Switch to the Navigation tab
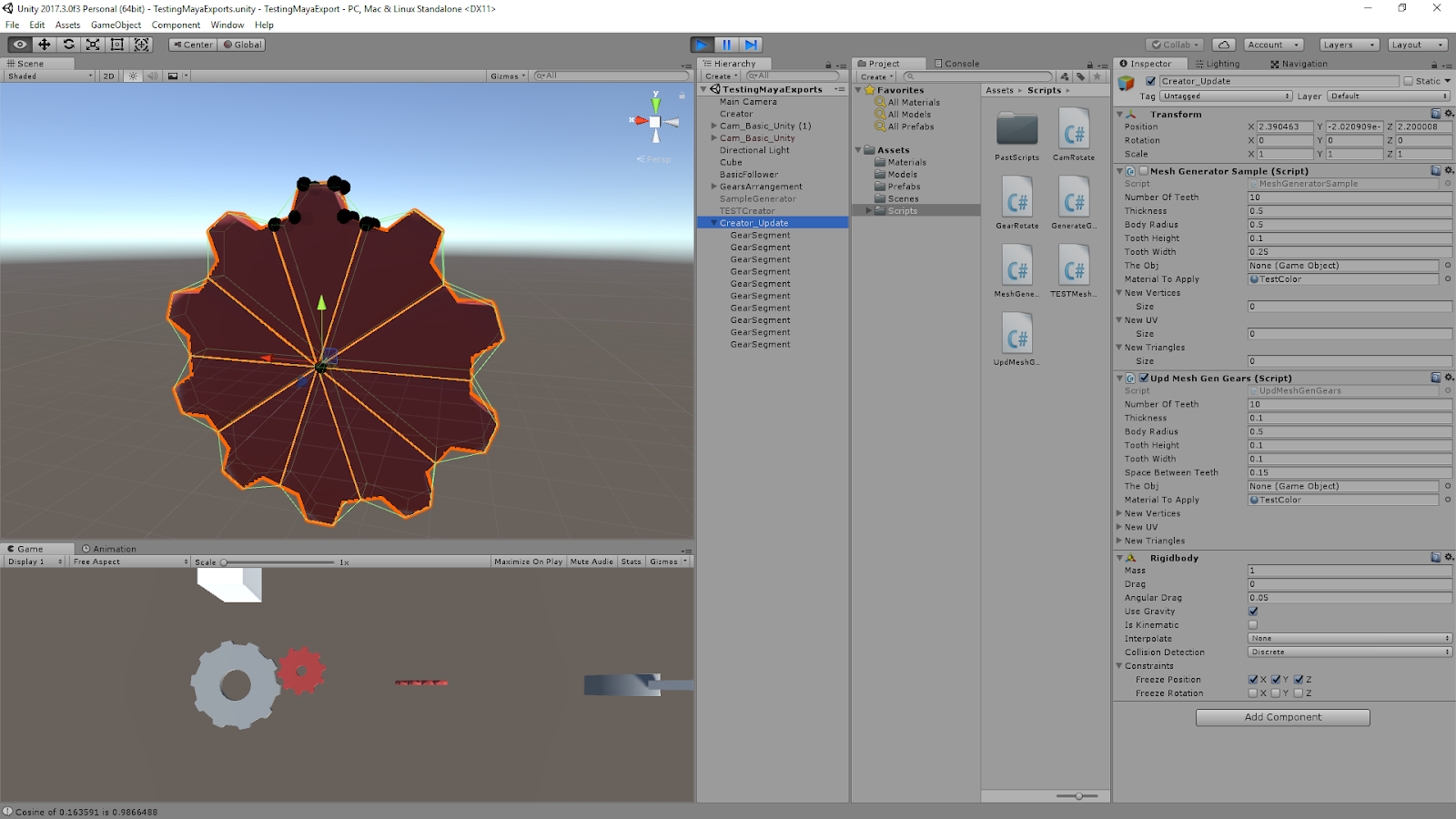 pos(1299,64)
